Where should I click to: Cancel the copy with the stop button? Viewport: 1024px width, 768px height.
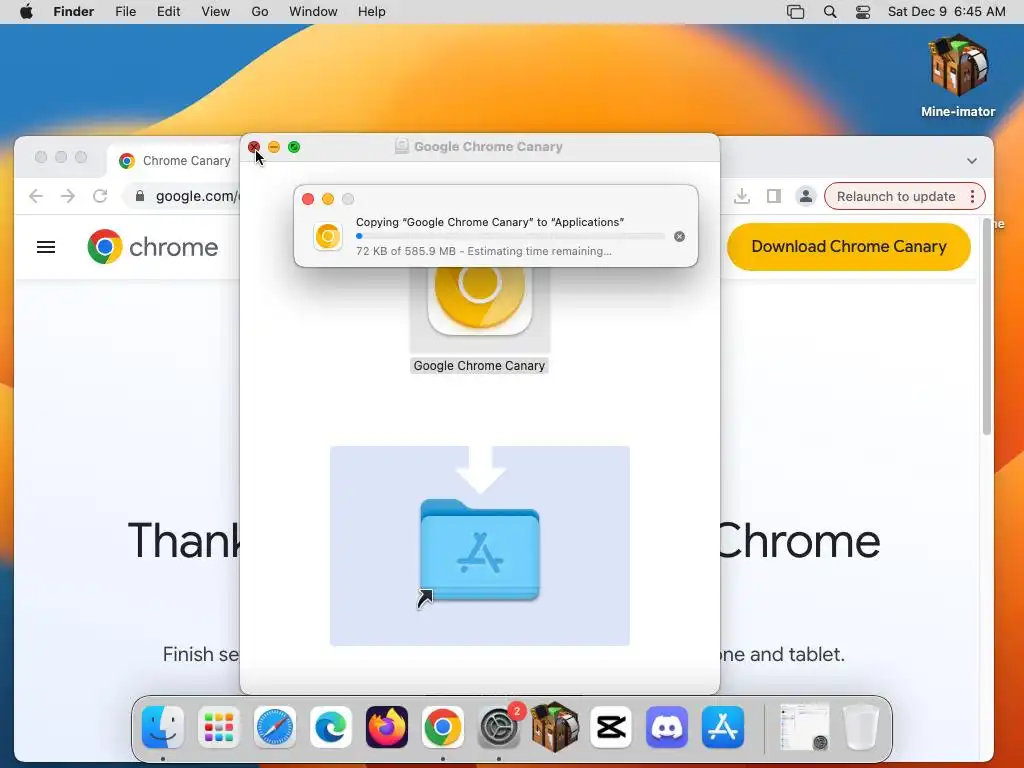[x=679, y=236]
